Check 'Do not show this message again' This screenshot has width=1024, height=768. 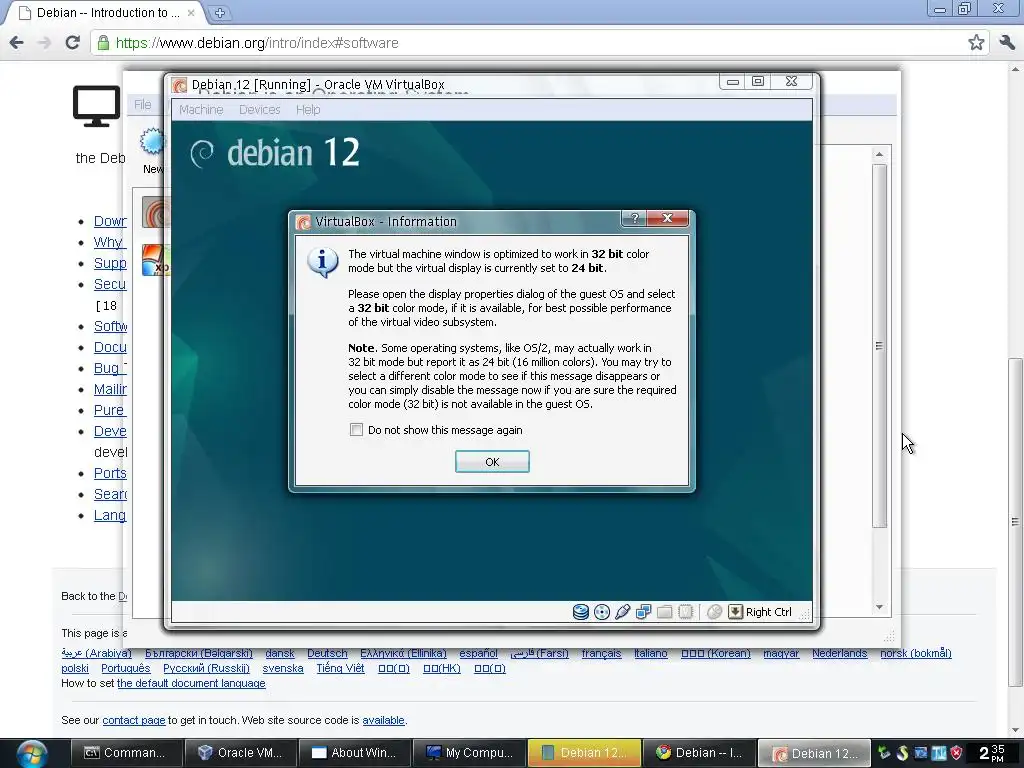356,430
